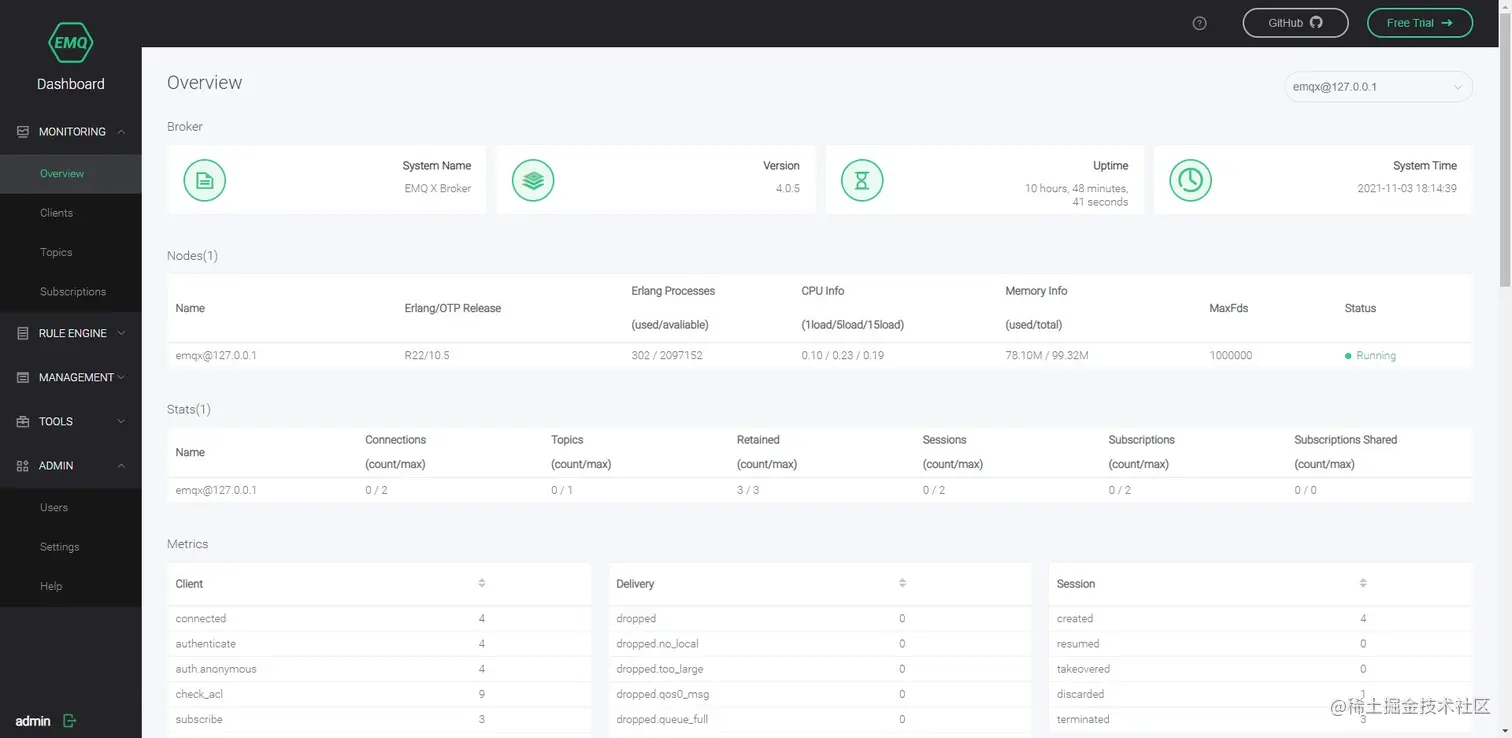Click Erlang processes value 302 / 2097152
Screen dimensions: 1512x738
(667, 356)
